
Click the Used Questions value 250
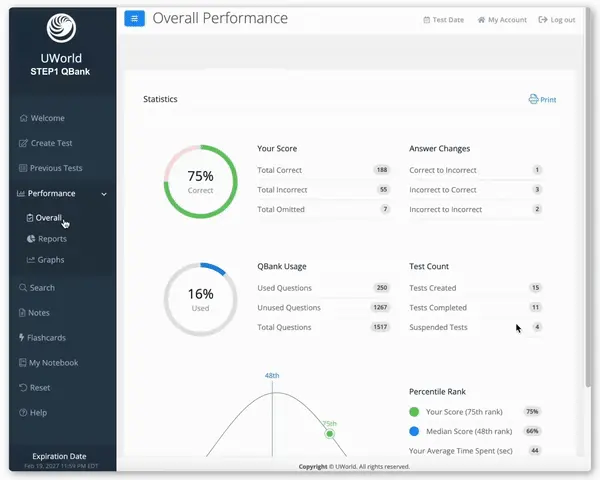click(x=382, y=287)
